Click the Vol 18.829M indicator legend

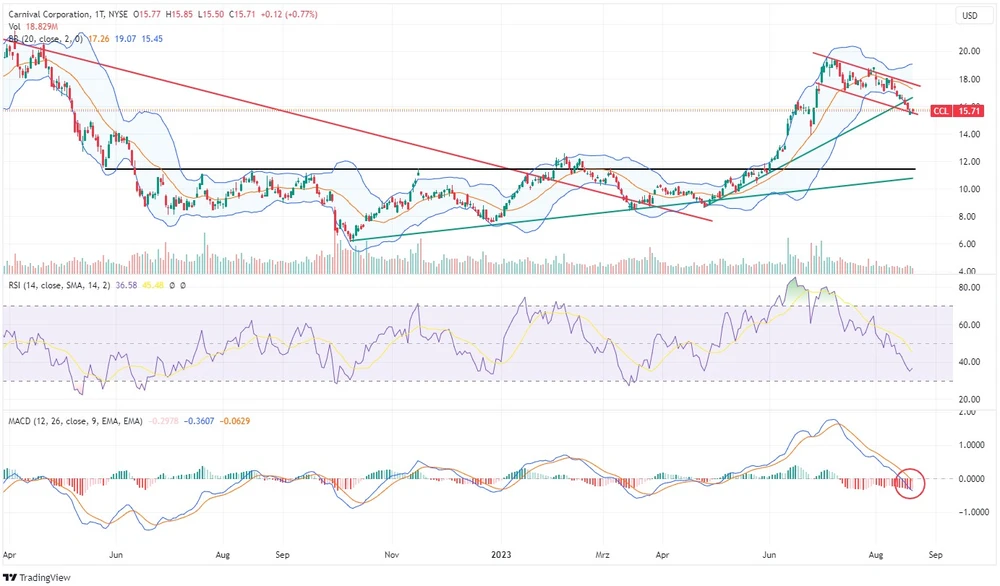pyautogui.click(x=31, y=27)
